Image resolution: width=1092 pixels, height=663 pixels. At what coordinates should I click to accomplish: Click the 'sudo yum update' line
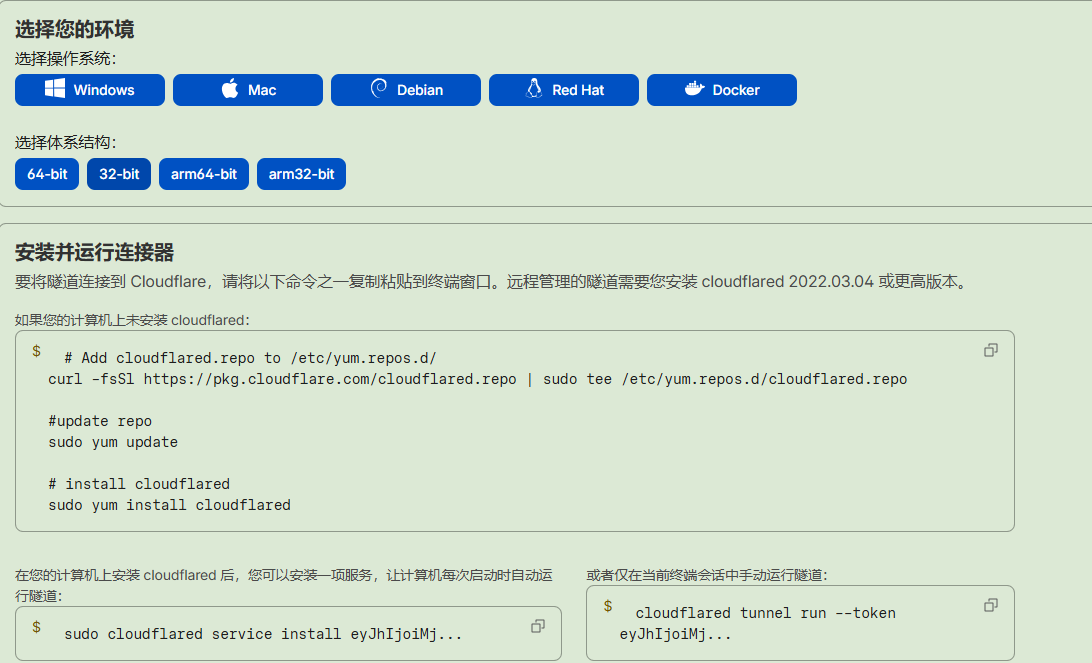click(x=113, y=442)
